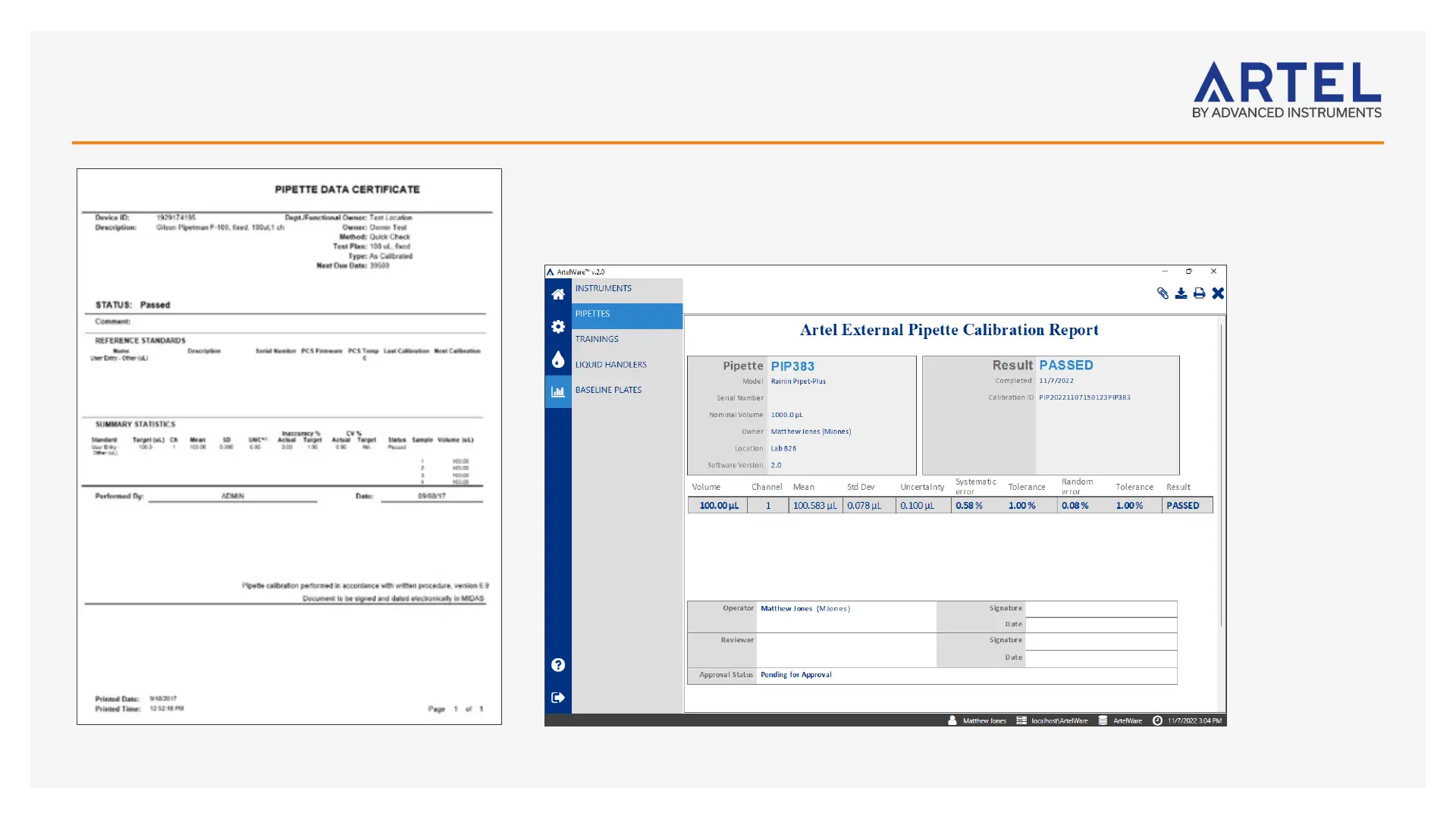The width and height of the screenshot is (1456, 819).
Task: Click the ArtelWare logo in title bar
Action: click(x=551, y=271)
